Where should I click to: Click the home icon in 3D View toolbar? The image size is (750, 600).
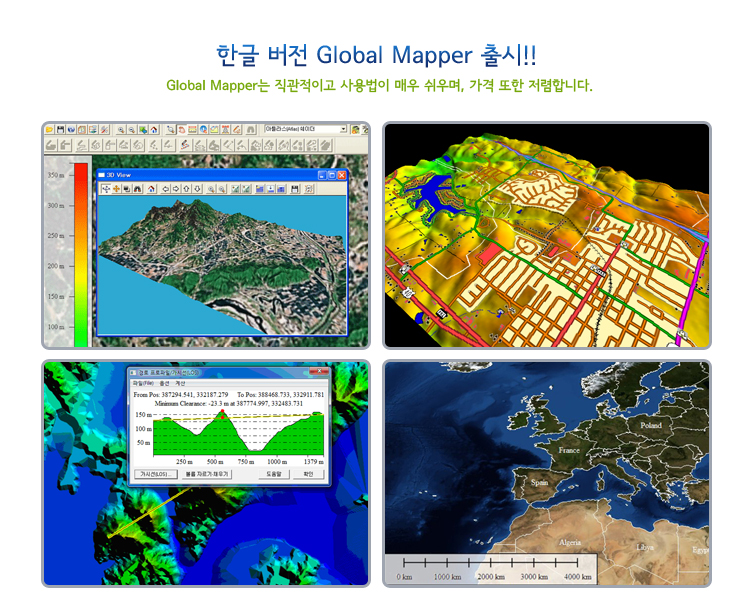point(151,189)
